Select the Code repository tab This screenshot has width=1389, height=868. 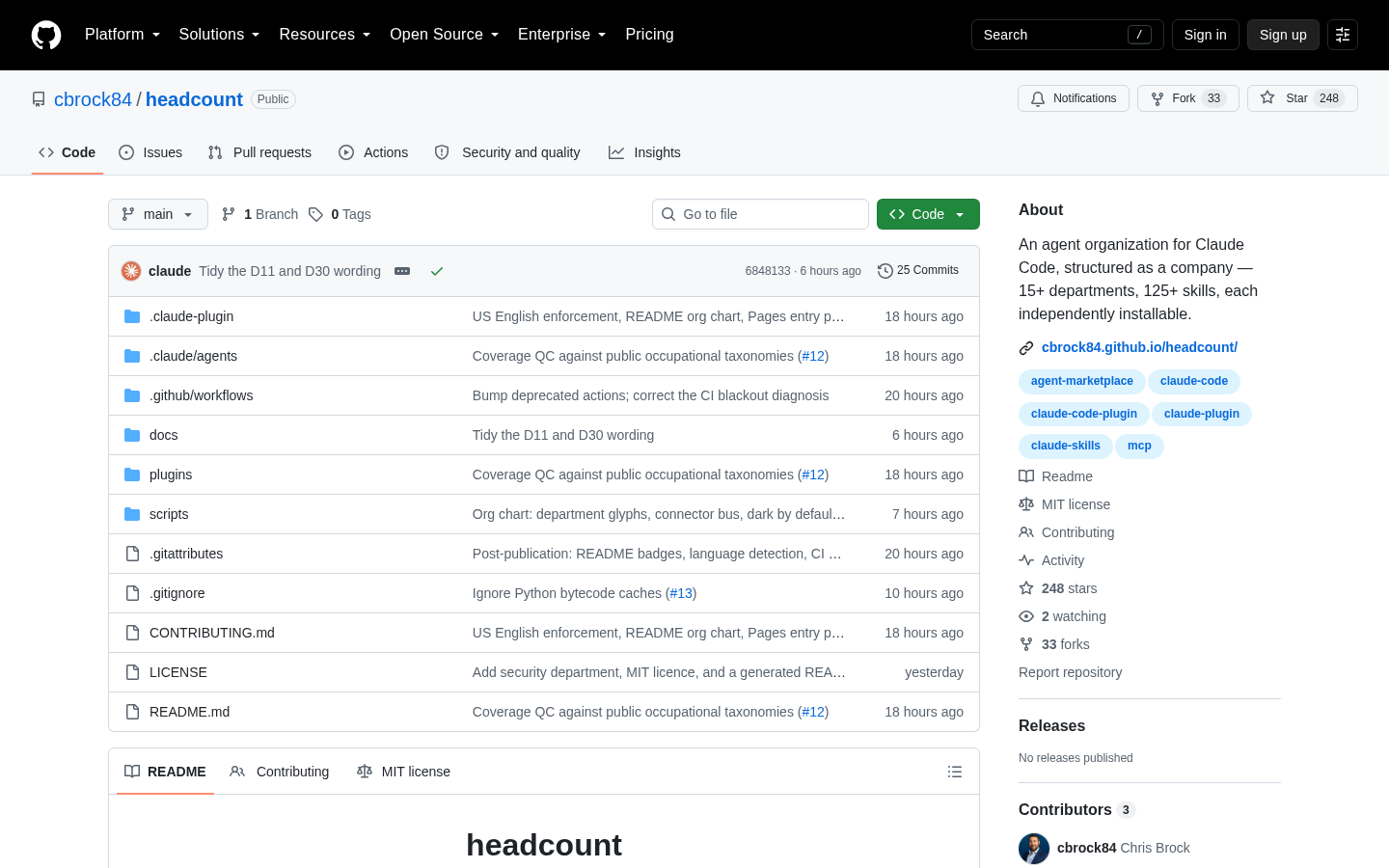[68, 152]
